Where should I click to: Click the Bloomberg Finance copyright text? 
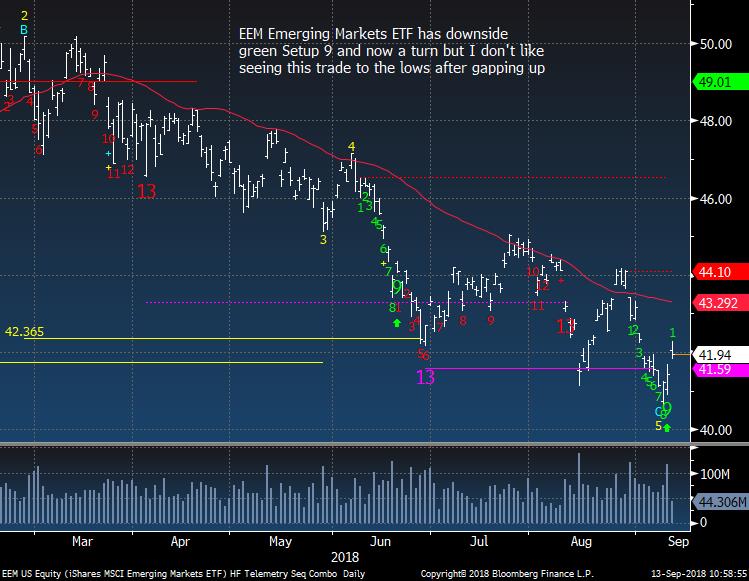507,574
